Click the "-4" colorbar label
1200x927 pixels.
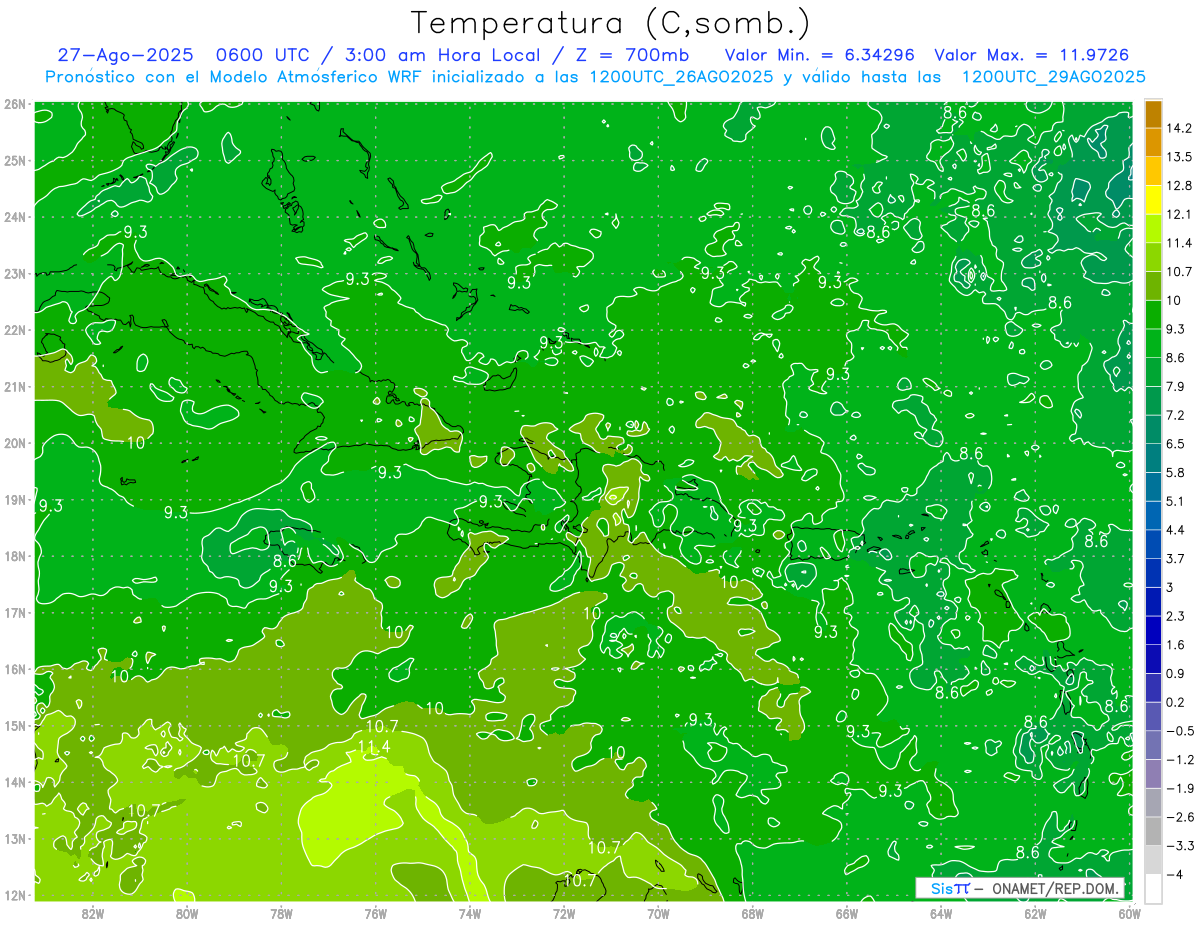click(1175, 874)
